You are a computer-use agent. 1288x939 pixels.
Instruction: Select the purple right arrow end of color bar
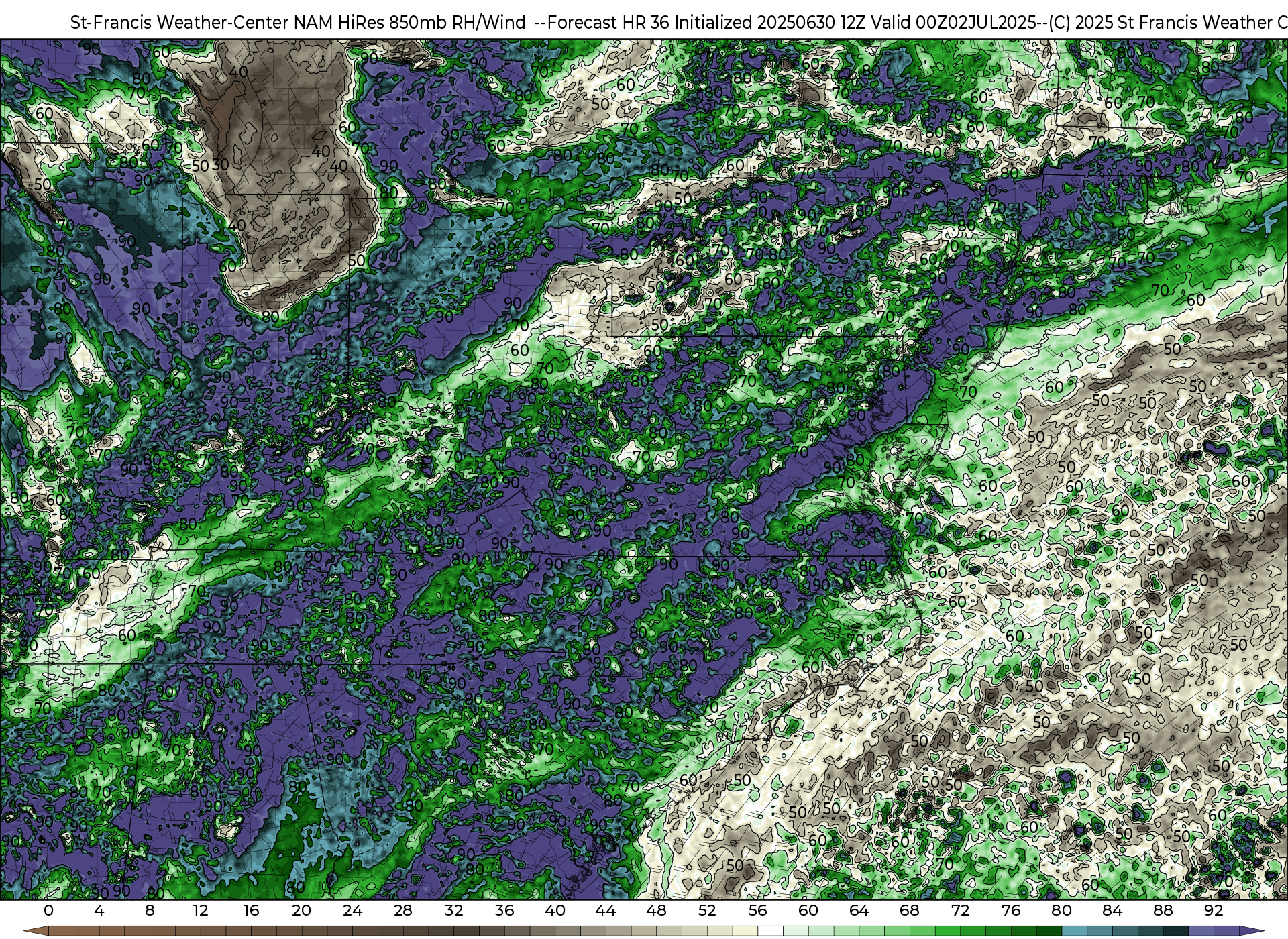[1251, 931]
